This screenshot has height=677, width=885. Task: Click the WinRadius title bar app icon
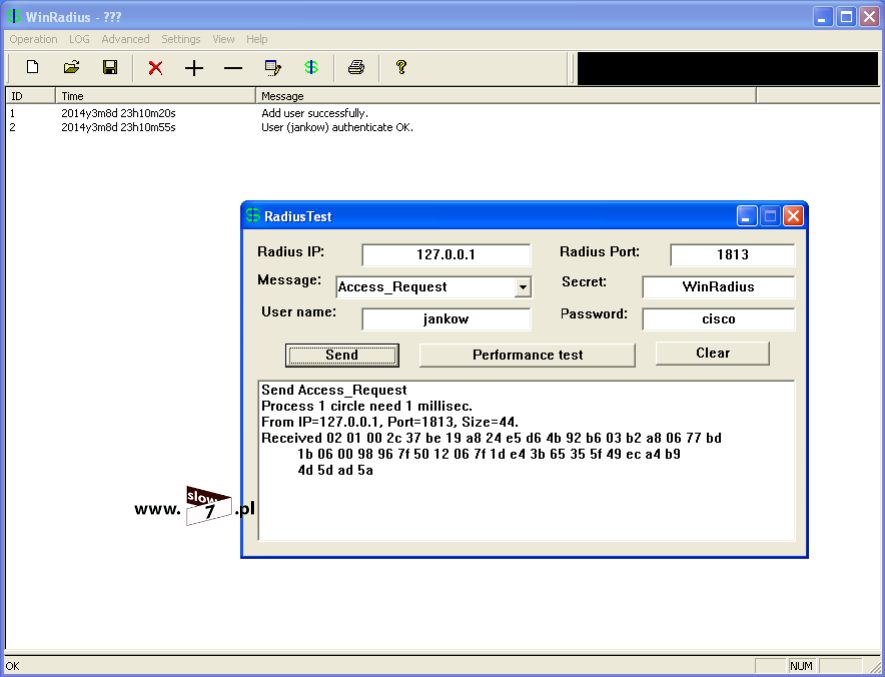click(x=14, y=16)
